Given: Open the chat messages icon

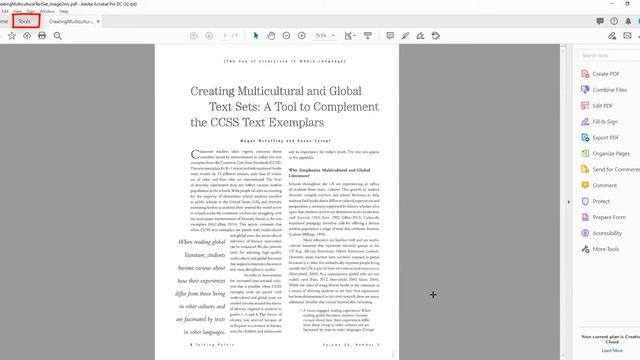Looking at the screenshot, I should point(600,21).
